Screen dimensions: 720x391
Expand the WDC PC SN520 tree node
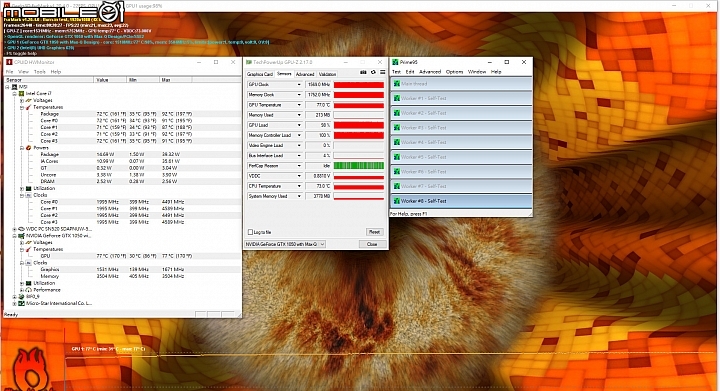point(15,229)
